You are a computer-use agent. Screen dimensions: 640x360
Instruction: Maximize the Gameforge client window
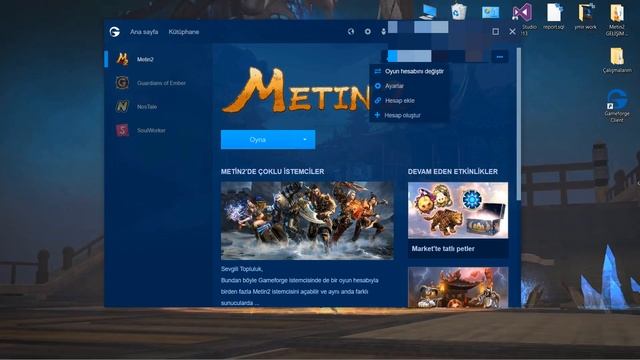coord(496,31)
